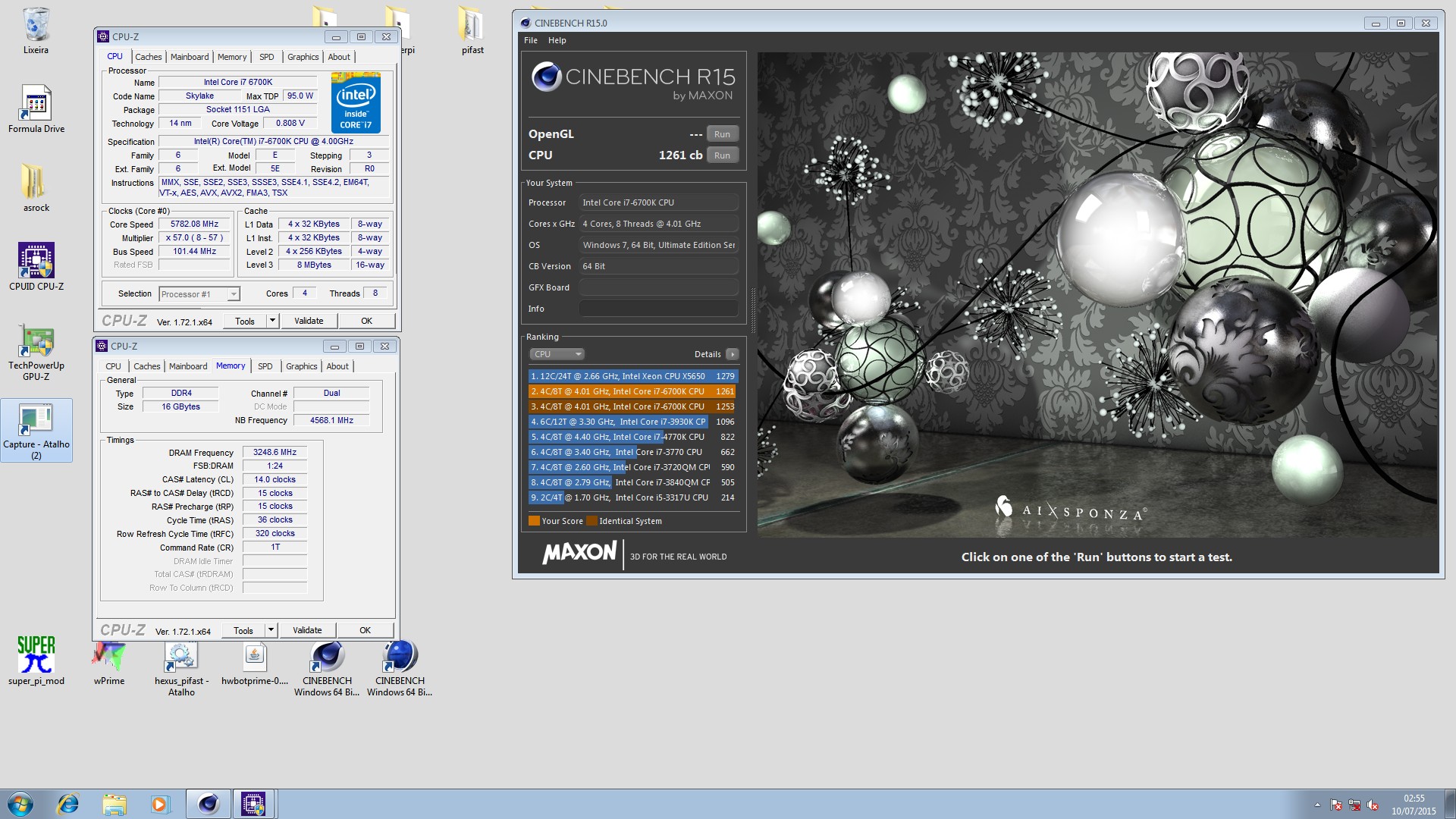Image resolution: width=1456 pixels, height=819 pixels.
Task: Click the Info input field in Cinebench
Action: (658, 309)
